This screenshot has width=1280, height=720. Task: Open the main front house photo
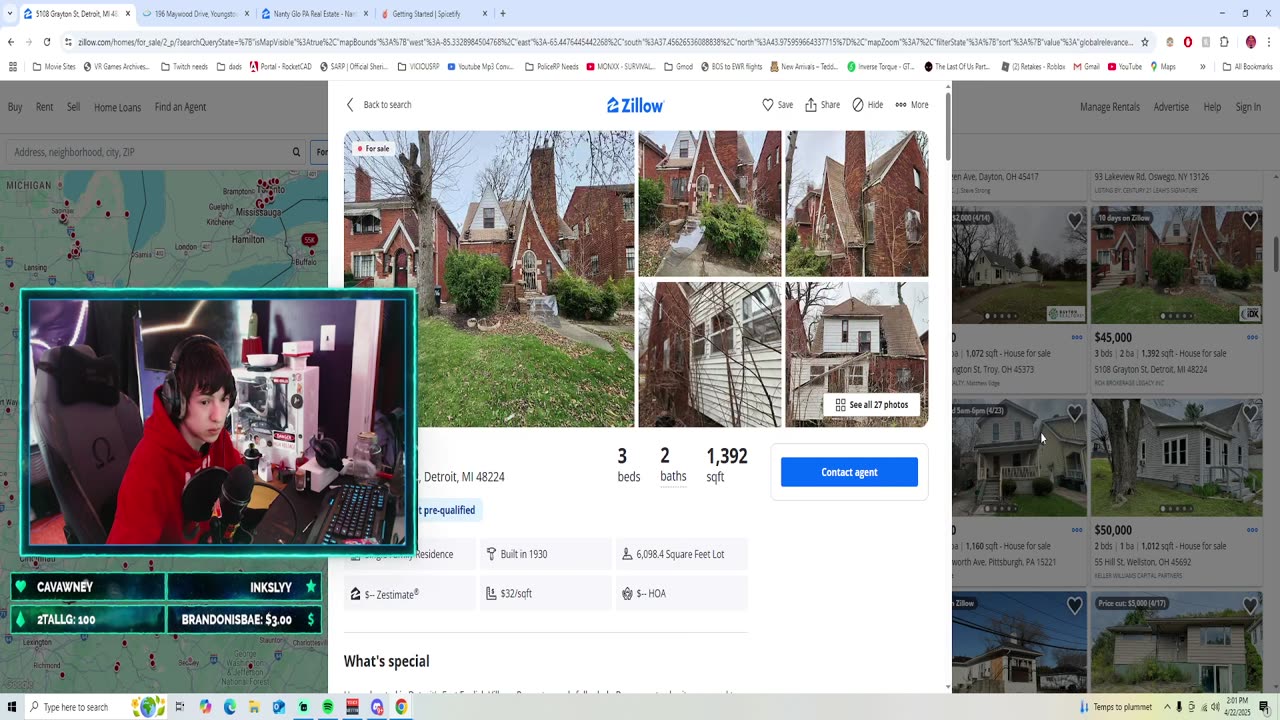click(489, 279)
